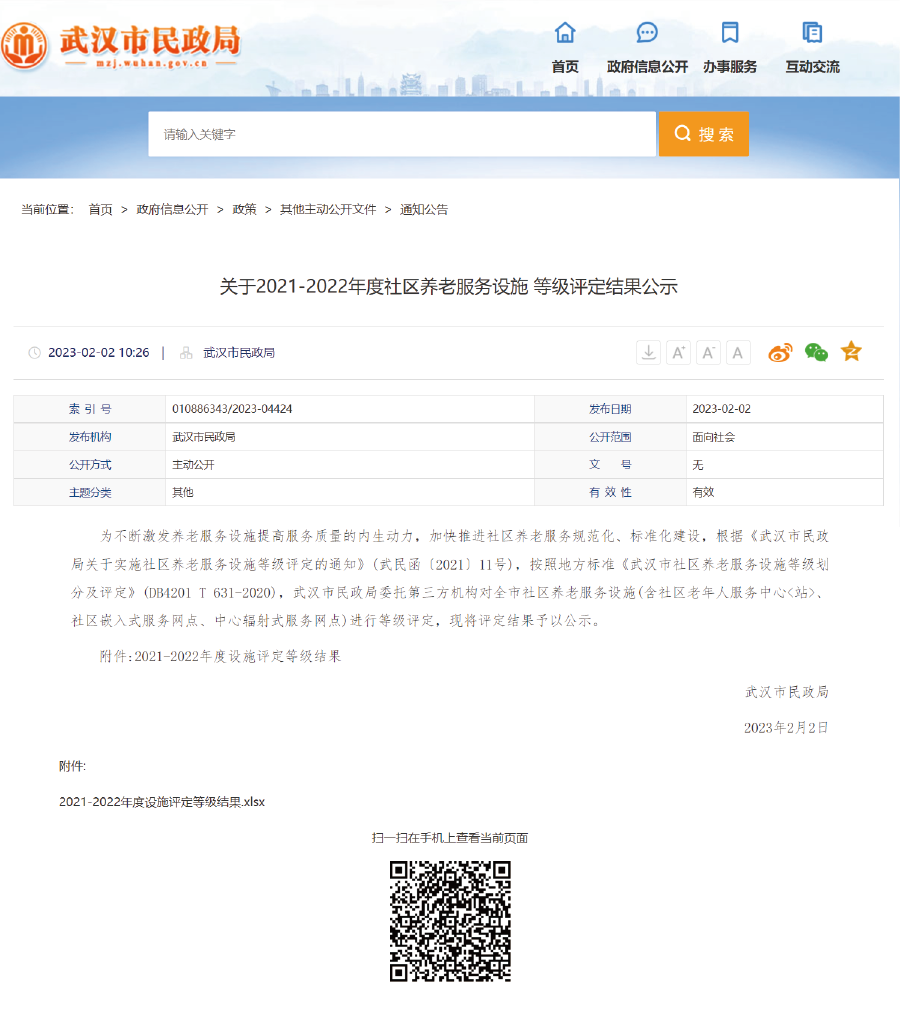
Task: Enlarge text with the A+ control
Action: pyautogui.click(x=678, y=352)
